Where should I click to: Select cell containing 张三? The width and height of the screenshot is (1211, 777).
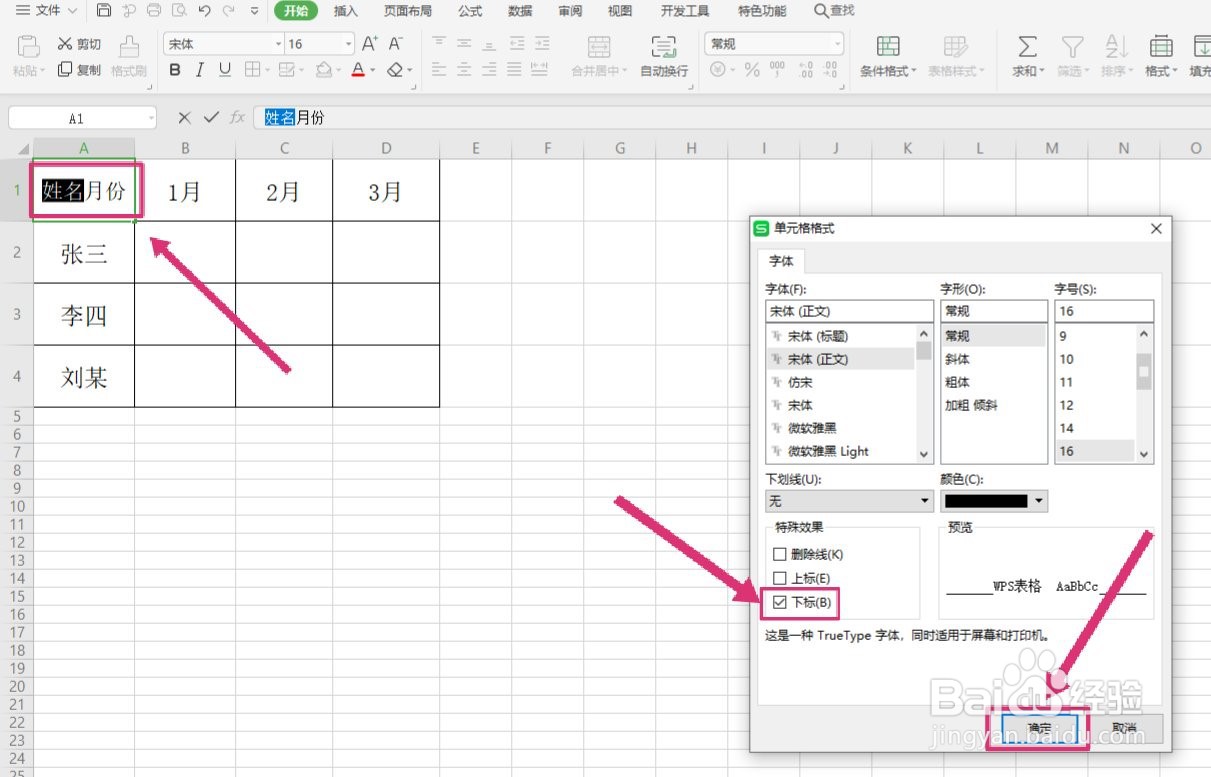tap(84, 253)
